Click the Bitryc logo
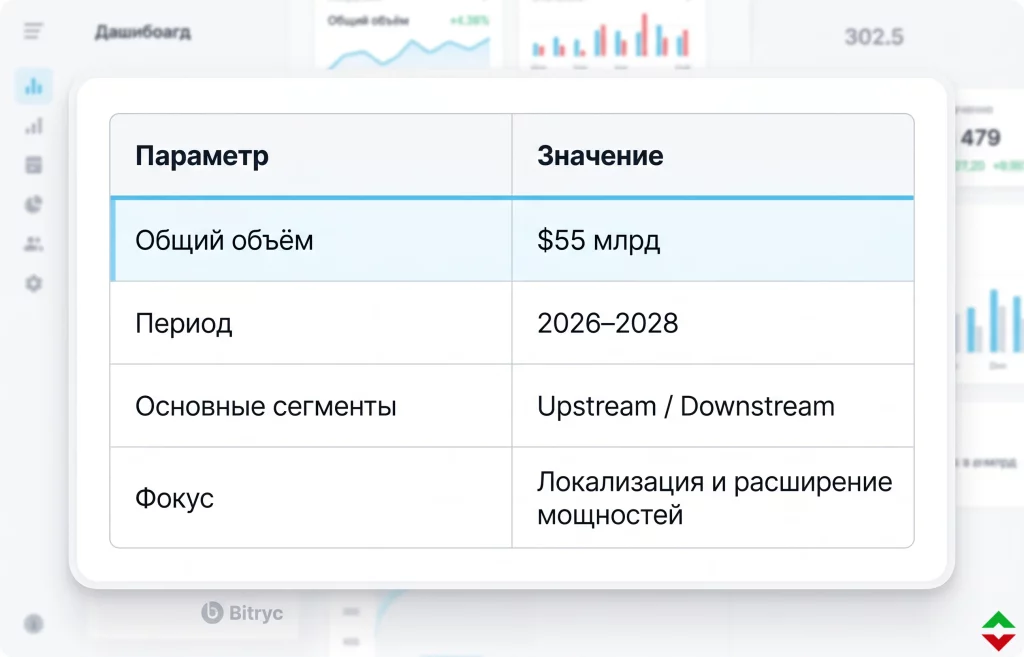The height and width of the screenshot is (657, 1024). tap(242, 613)
